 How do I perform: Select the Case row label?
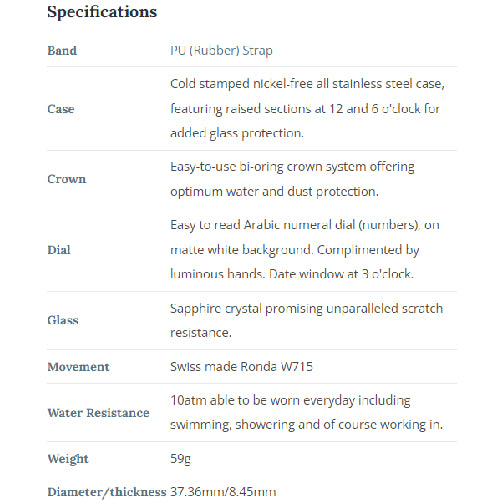[61, 109]
